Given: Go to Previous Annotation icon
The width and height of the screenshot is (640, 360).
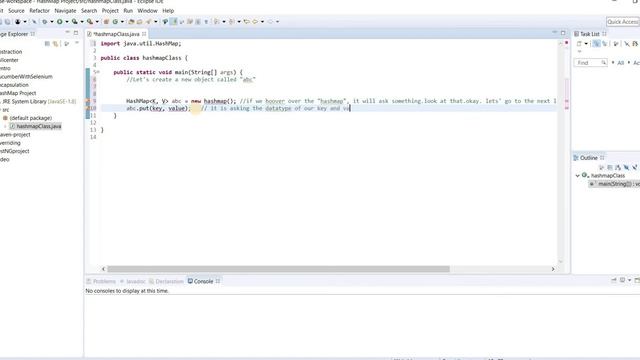Looking at the screenshot, I should tap(231, 22).
